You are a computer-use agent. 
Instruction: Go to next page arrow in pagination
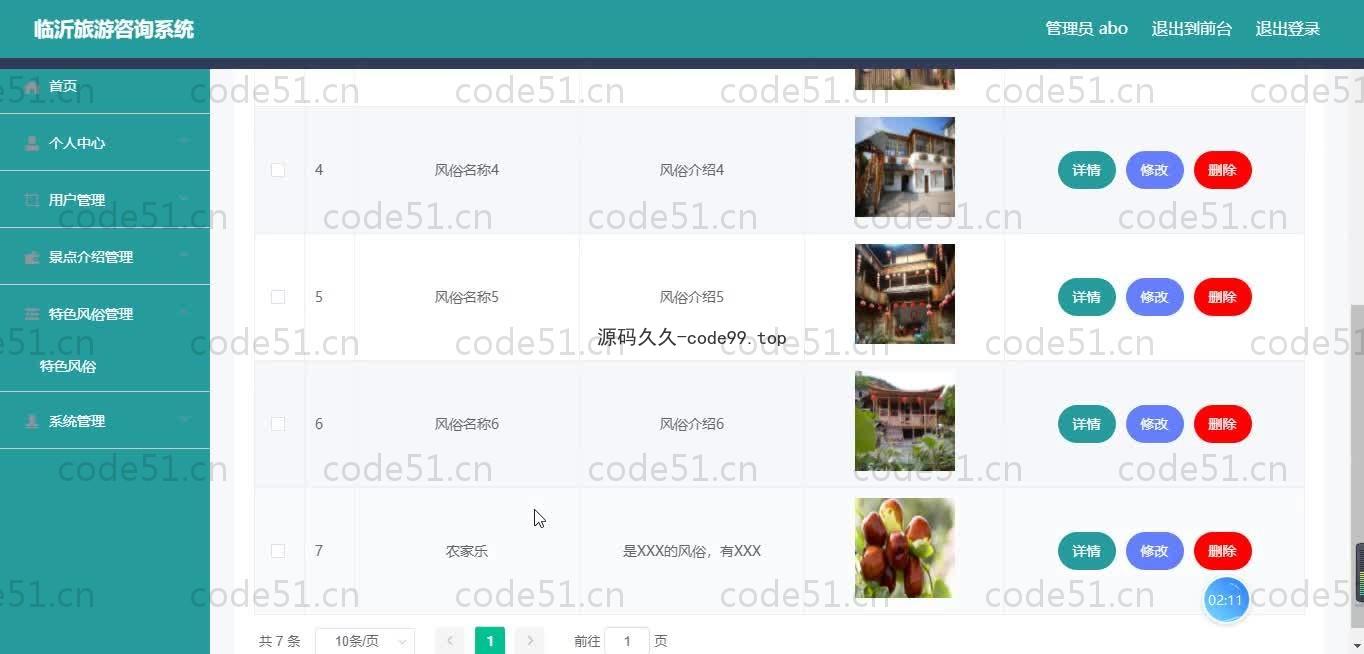(530, 641)
